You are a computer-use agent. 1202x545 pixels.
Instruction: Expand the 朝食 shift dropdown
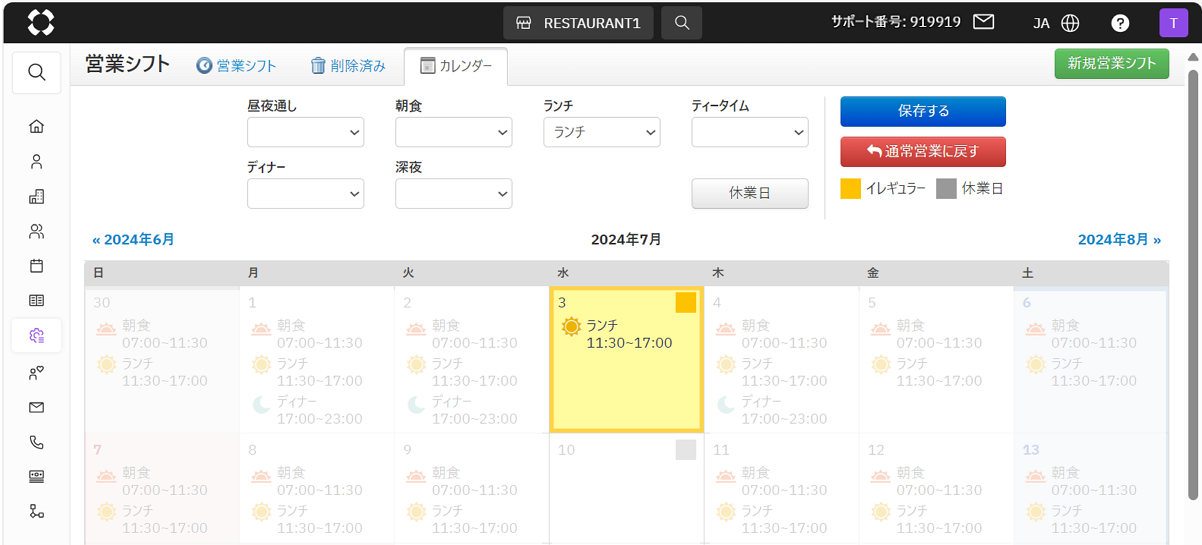point(453,132)
